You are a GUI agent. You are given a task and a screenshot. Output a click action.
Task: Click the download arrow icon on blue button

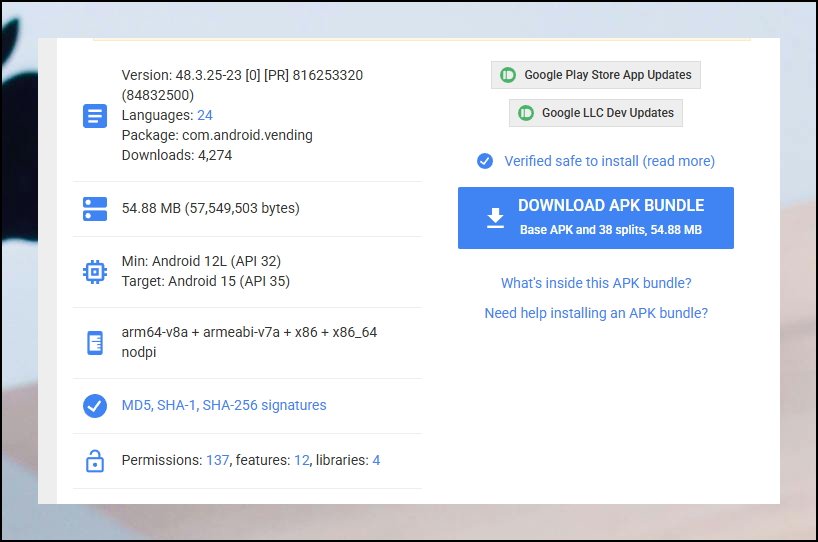point(495,218)
